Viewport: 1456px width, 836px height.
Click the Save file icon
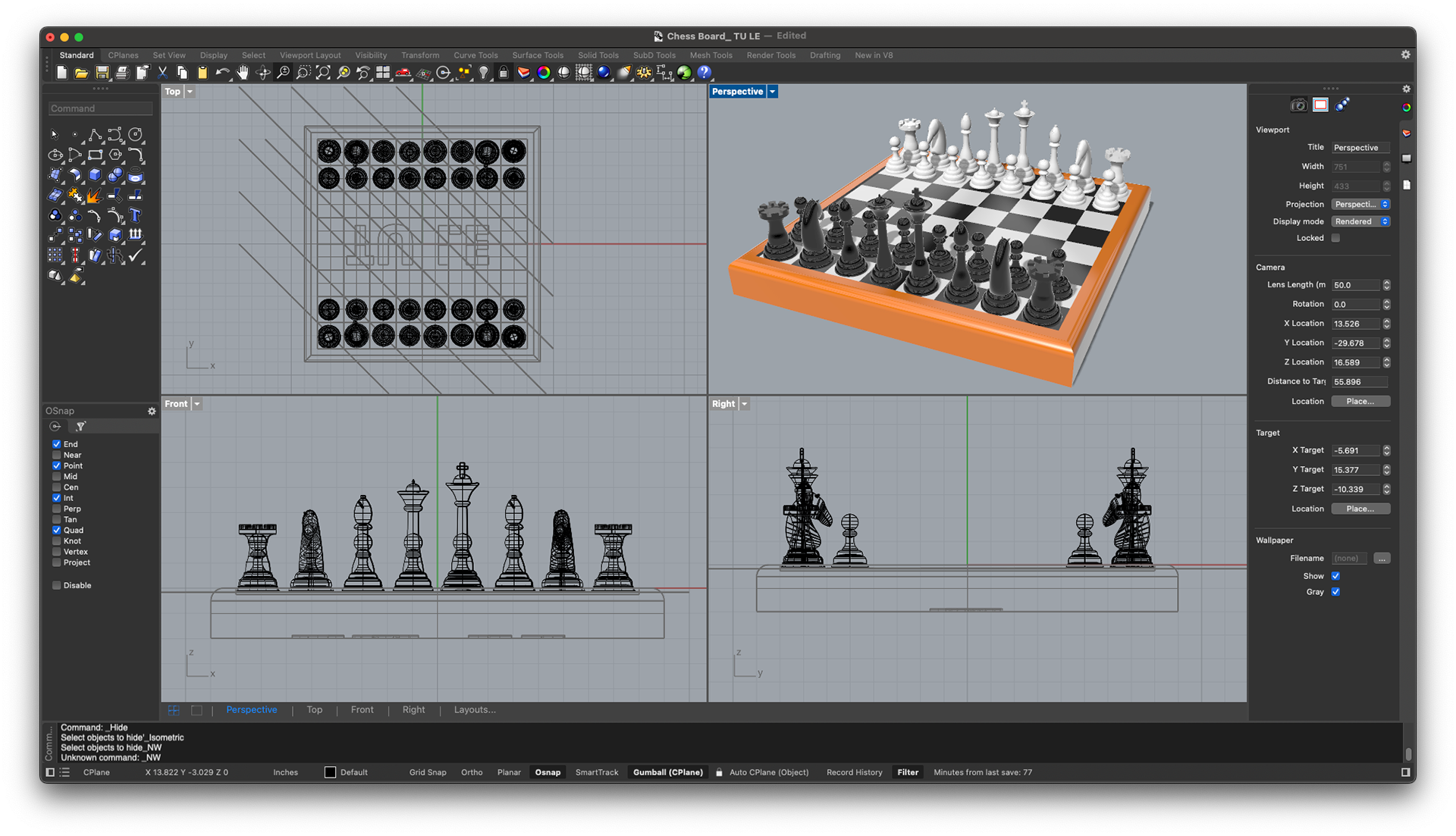coord(102,73)
